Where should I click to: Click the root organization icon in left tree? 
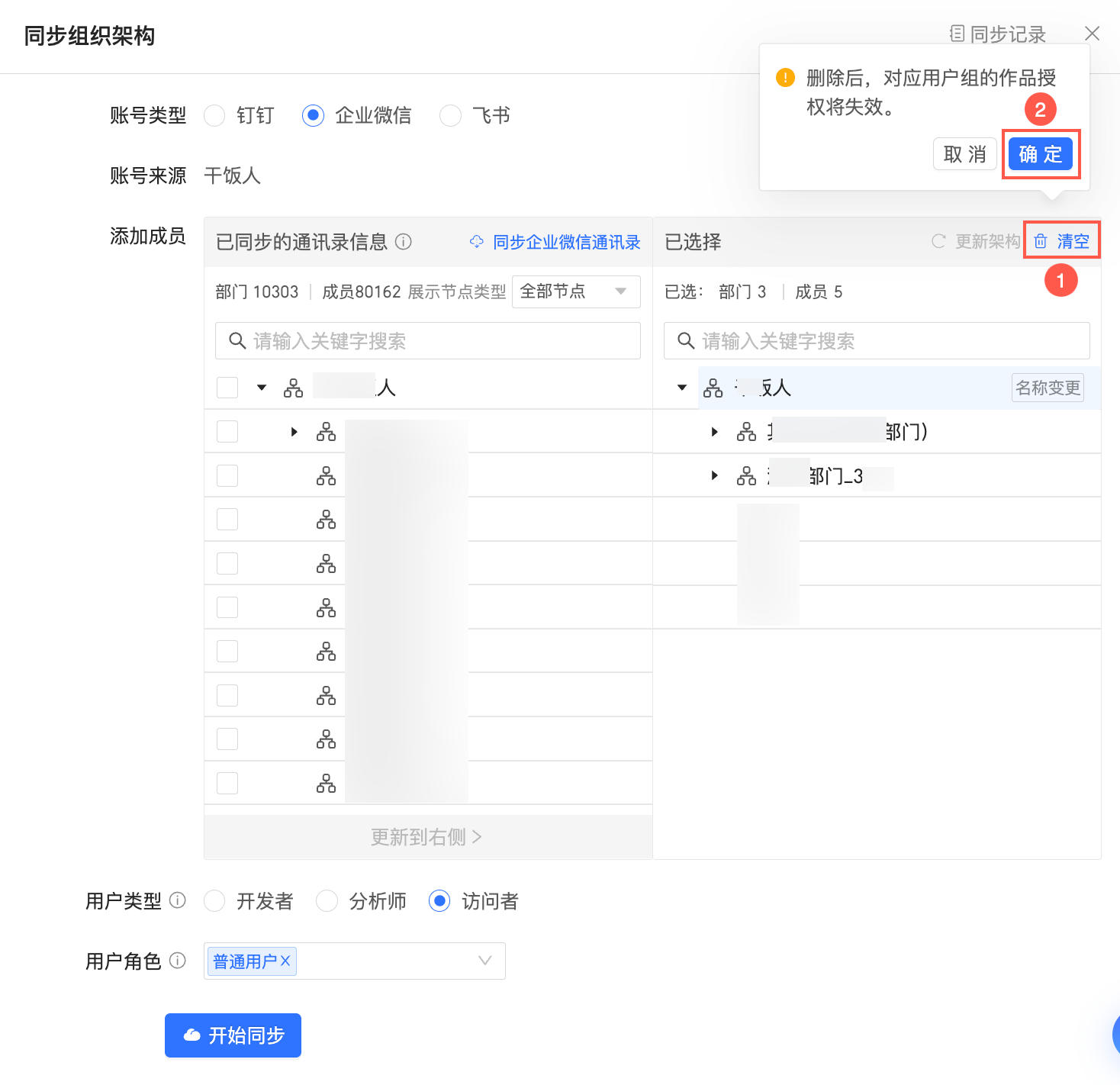coord(294,388)
